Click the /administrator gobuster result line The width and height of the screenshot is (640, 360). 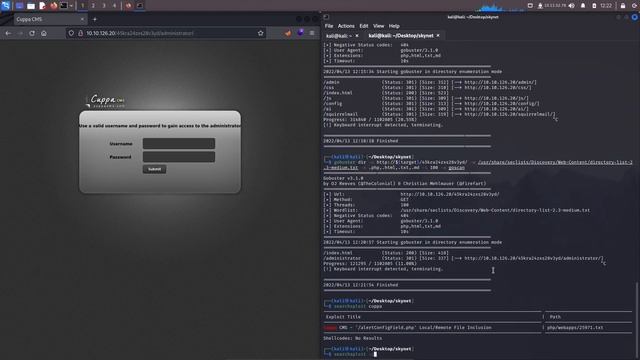[463, 258]
